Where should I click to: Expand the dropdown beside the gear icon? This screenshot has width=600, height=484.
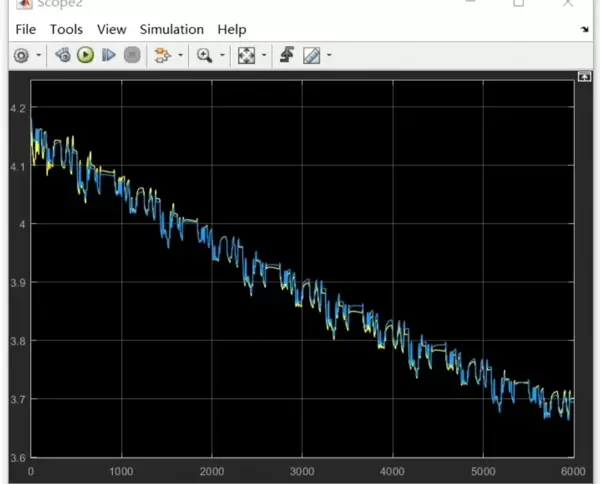tap(38, 56)
